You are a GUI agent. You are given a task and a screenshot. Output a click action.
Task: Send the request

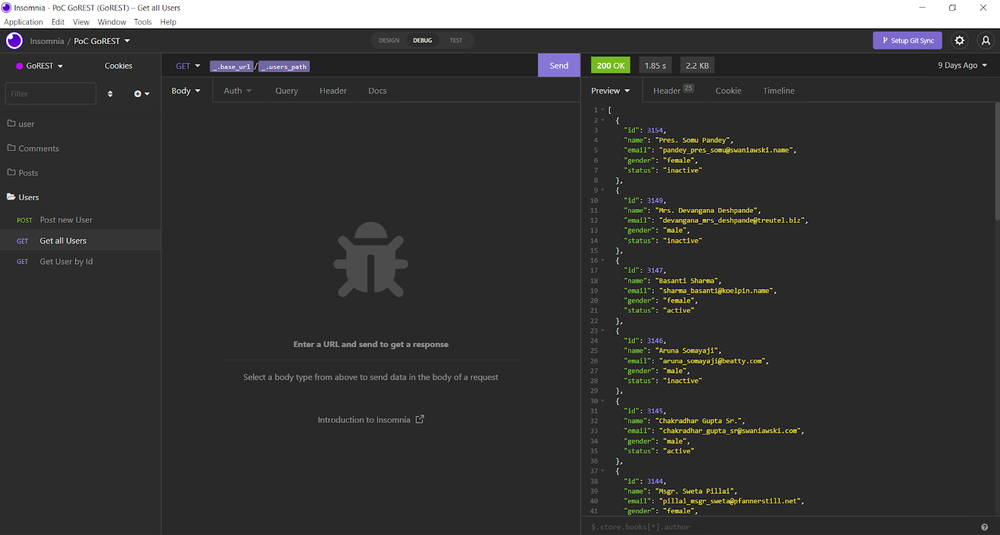point(559,65)
